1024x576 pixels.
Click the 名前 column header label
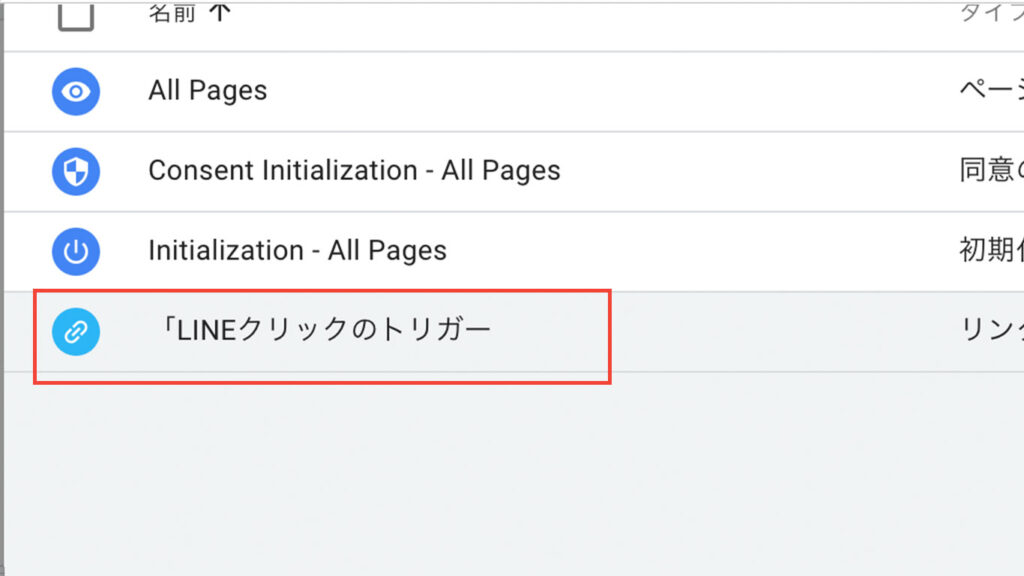pyautogui.click(x=172, y=12)
